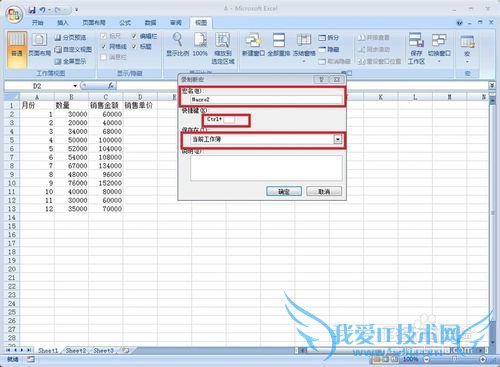500x367 pixels.
Task: Undo last action in Quick Access Toolbar
Action: pyautogui.click(x=42, y=10)
